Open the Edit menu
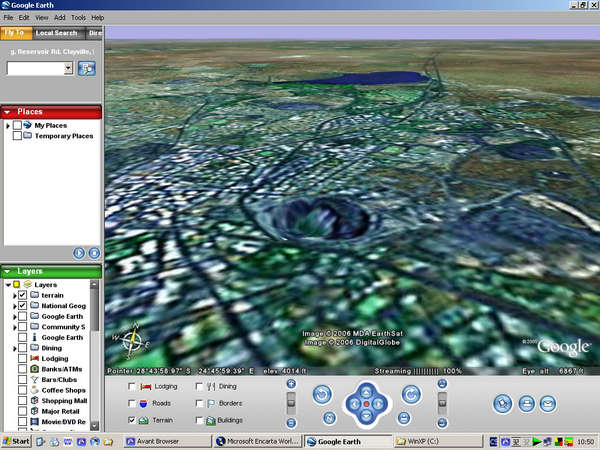Image resolution: width=600 pixels, height=450 pixels. (x=24, y=18)
